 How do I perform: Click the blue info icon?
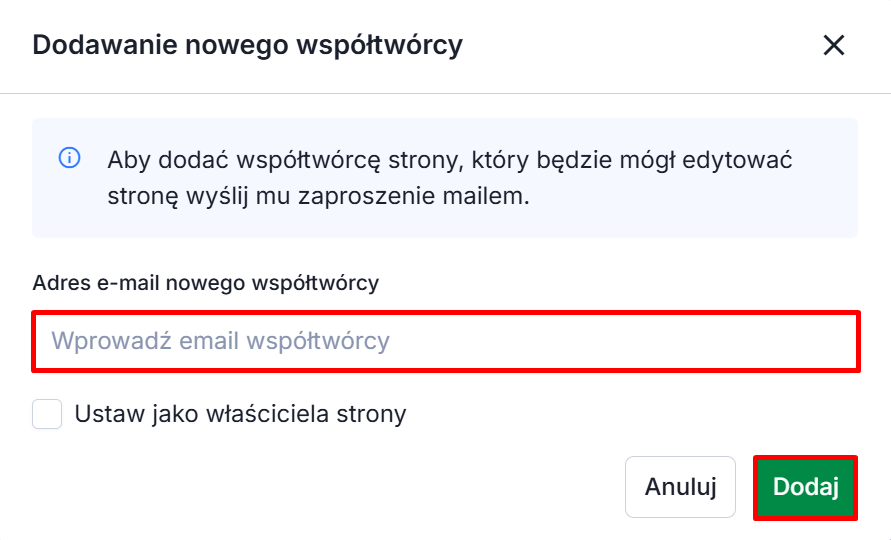(x=69, y=158)
